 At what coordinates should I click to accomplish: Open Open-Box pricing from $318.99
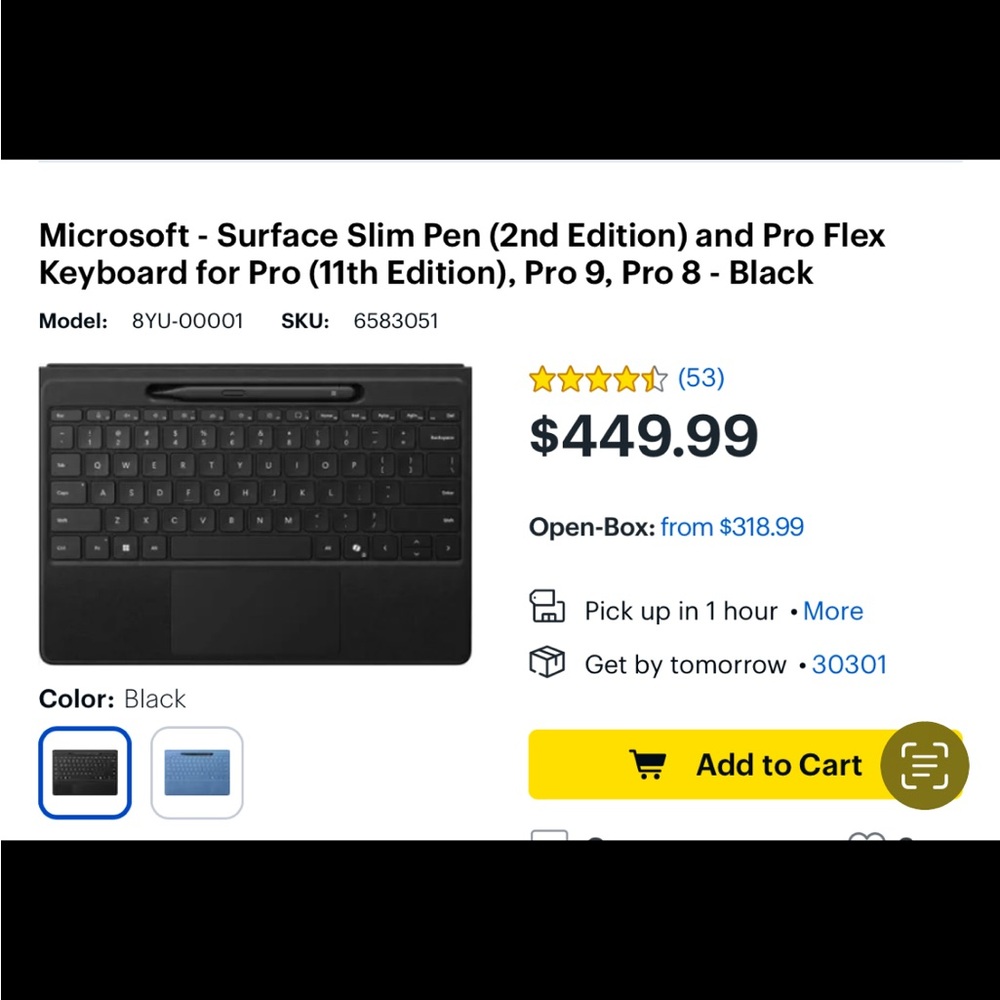pyautogui.click(x=731, y=527)
